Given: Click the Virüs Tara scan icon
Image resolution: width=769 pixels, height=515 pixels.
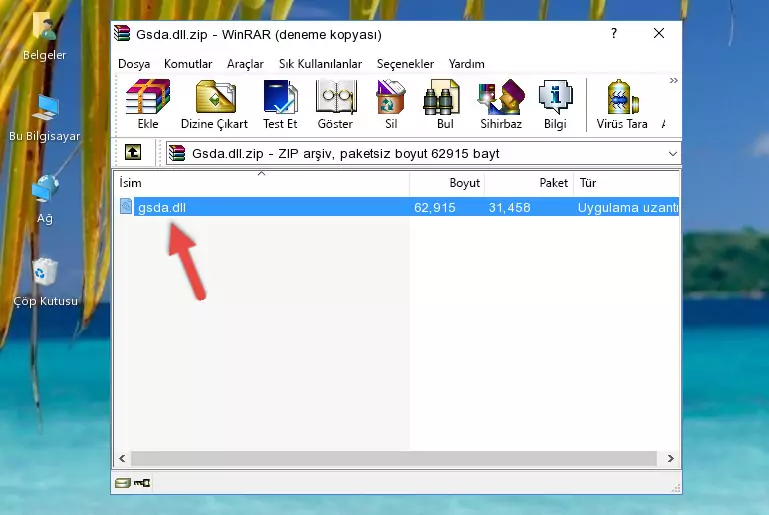Looking at the screenshot, I should pyautogui.click(x=622, y=104).
